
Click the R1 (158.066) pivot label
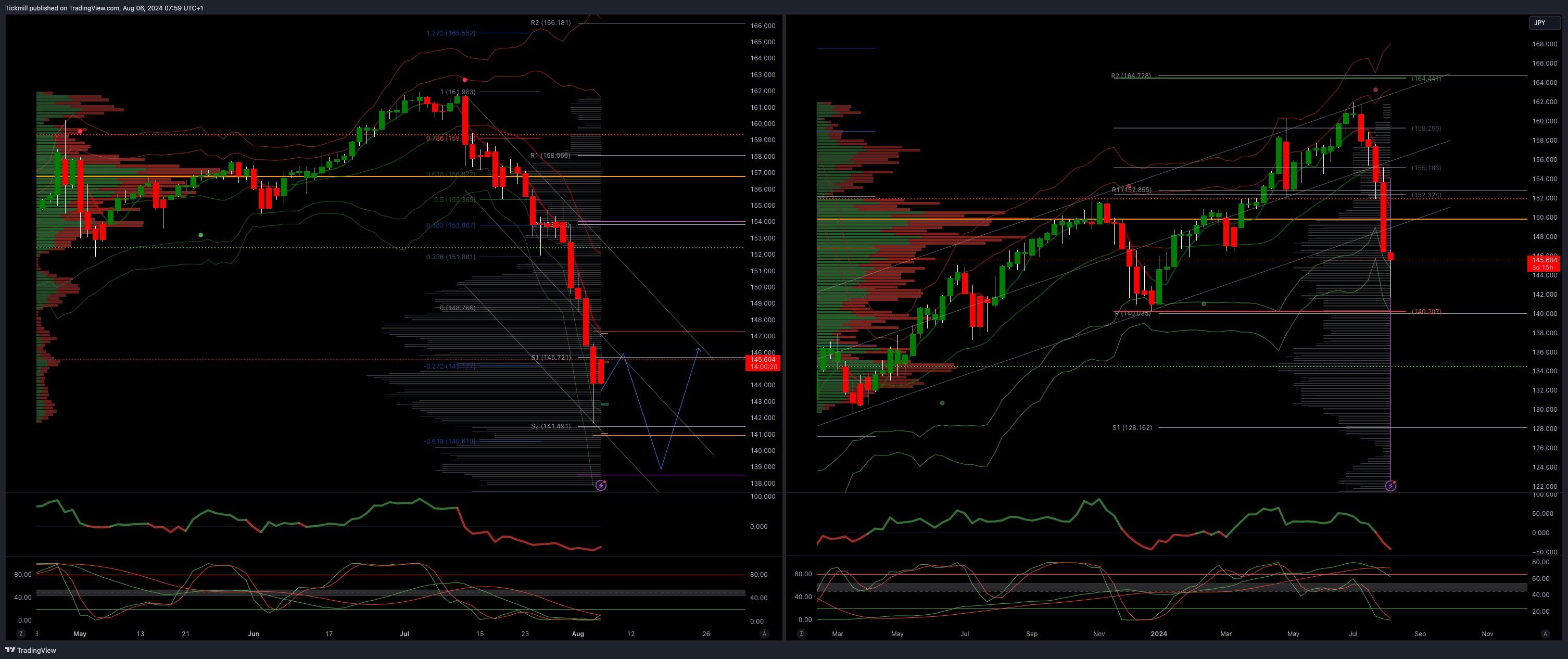click(x=550, y=155)
